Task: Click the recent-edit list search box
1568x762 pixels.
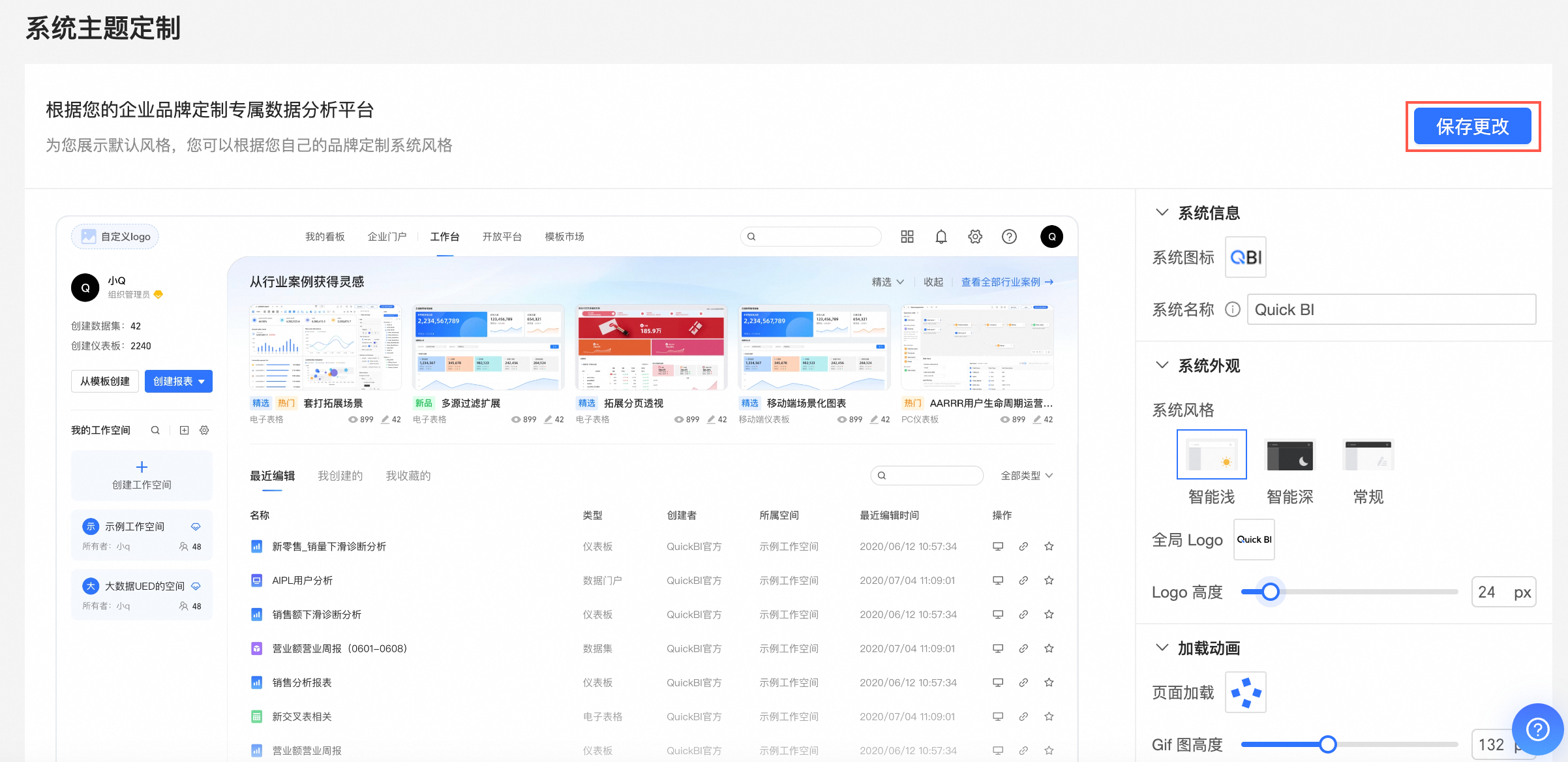Action: 926,476
